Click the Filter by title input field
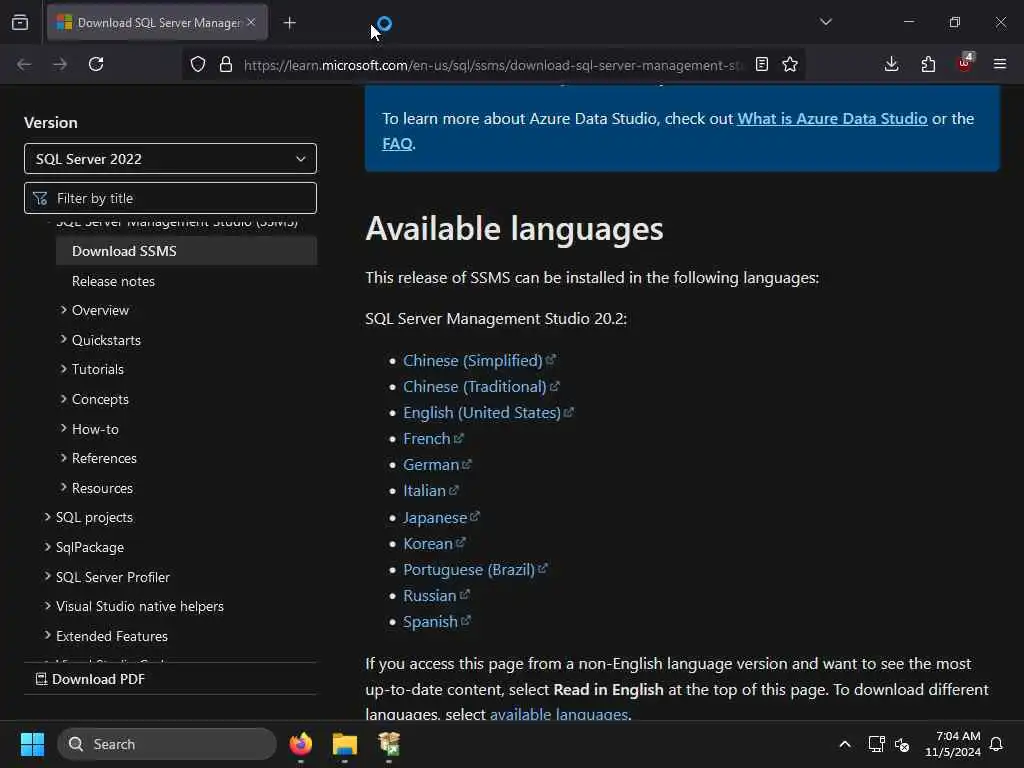1024x768 pixels. point(170,198)
